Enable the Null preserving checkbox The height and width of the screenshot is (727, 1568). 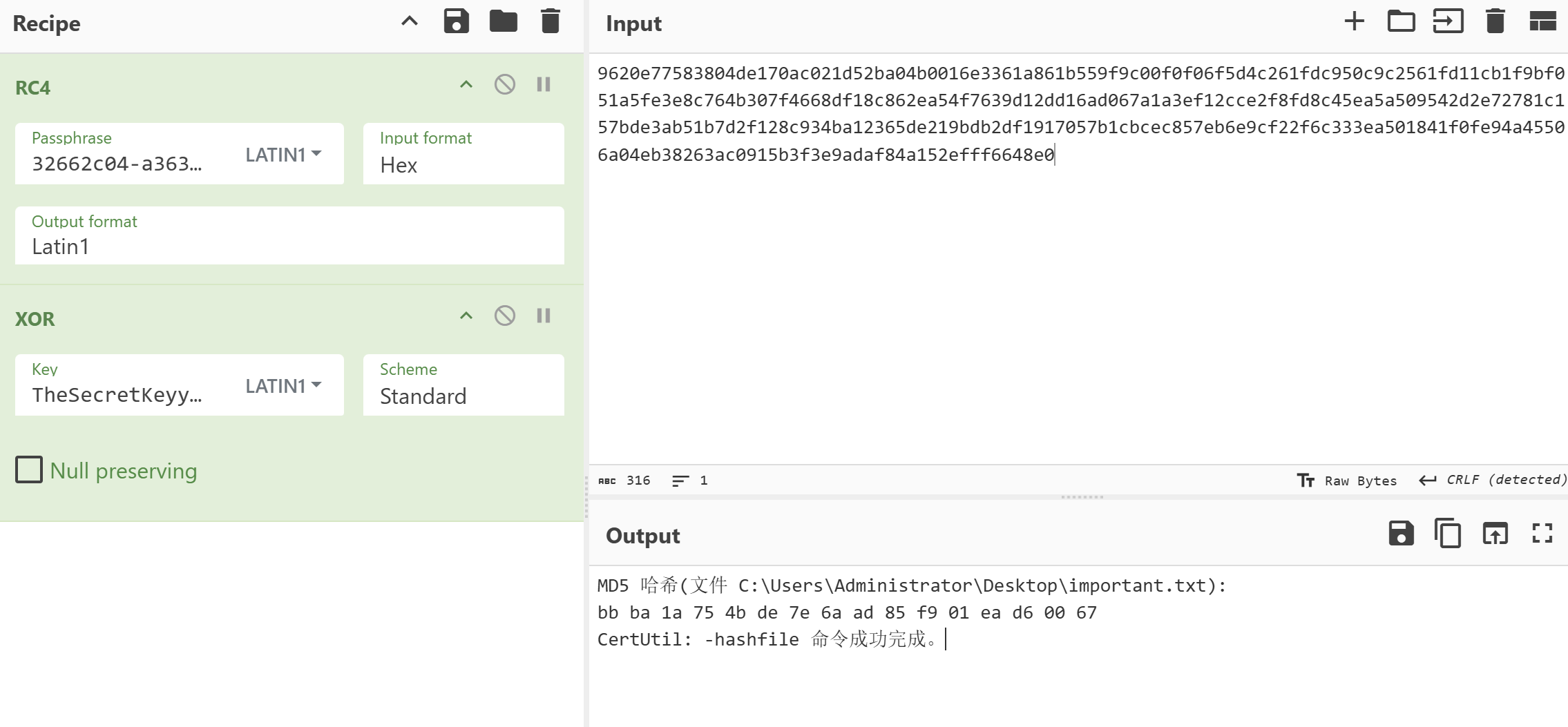pos(29,470)
